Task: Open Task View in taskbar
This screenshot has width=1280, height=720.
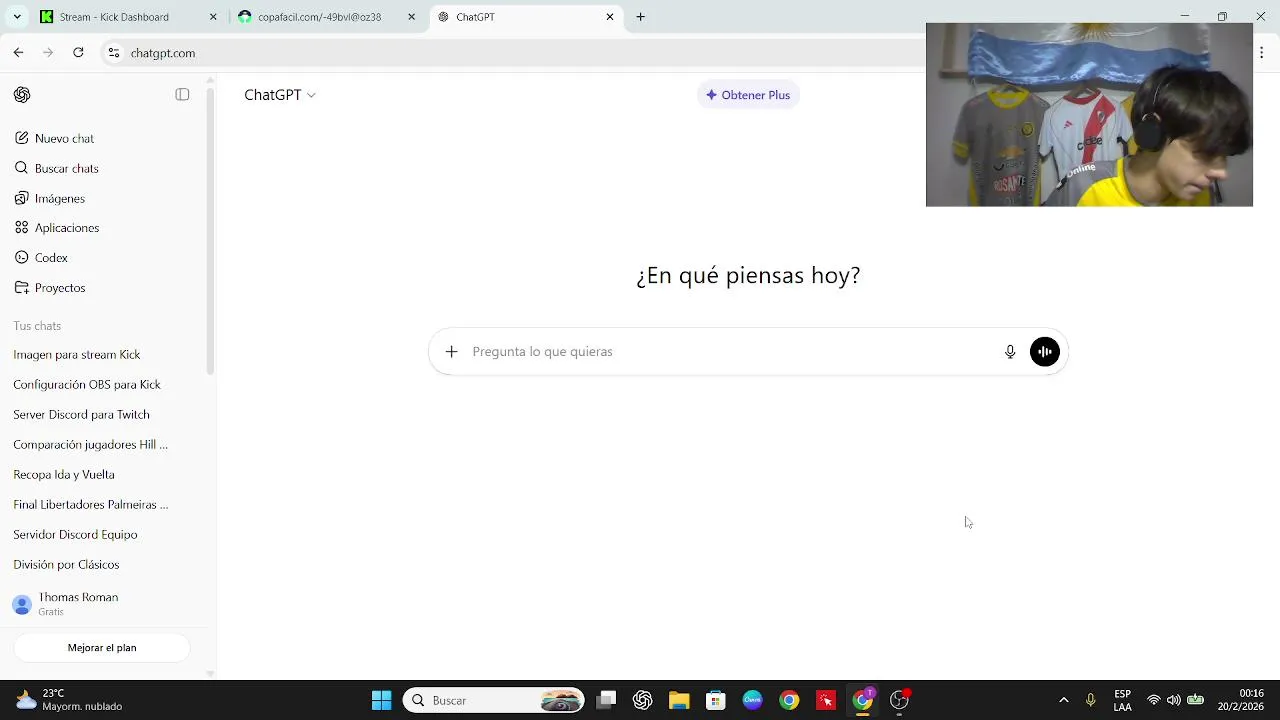Action: pyautogui.click(x=606, y=700)
